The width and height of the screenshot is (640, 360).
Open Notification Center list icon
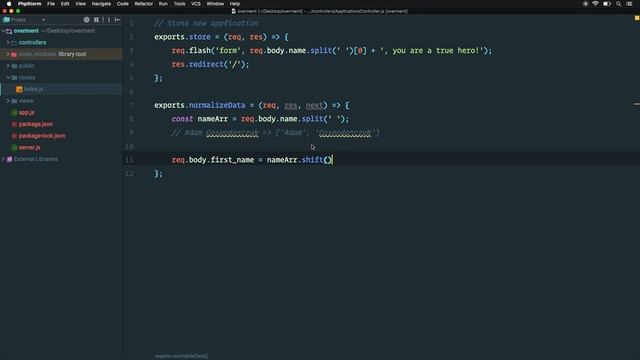coord(629,4)
